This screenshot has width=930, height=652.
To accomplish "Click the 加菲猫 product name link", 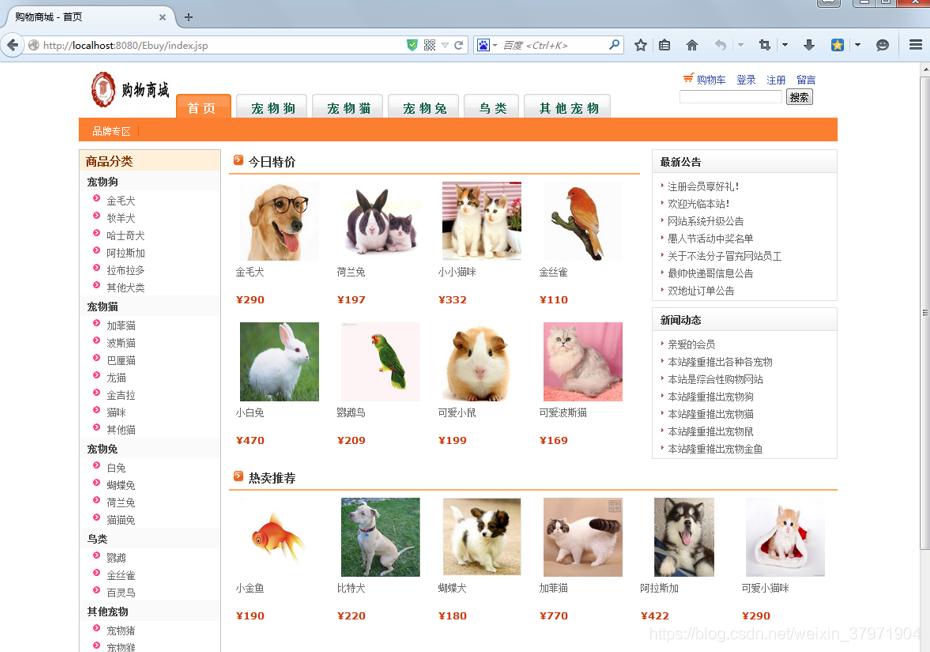I will tap(553, 588).
